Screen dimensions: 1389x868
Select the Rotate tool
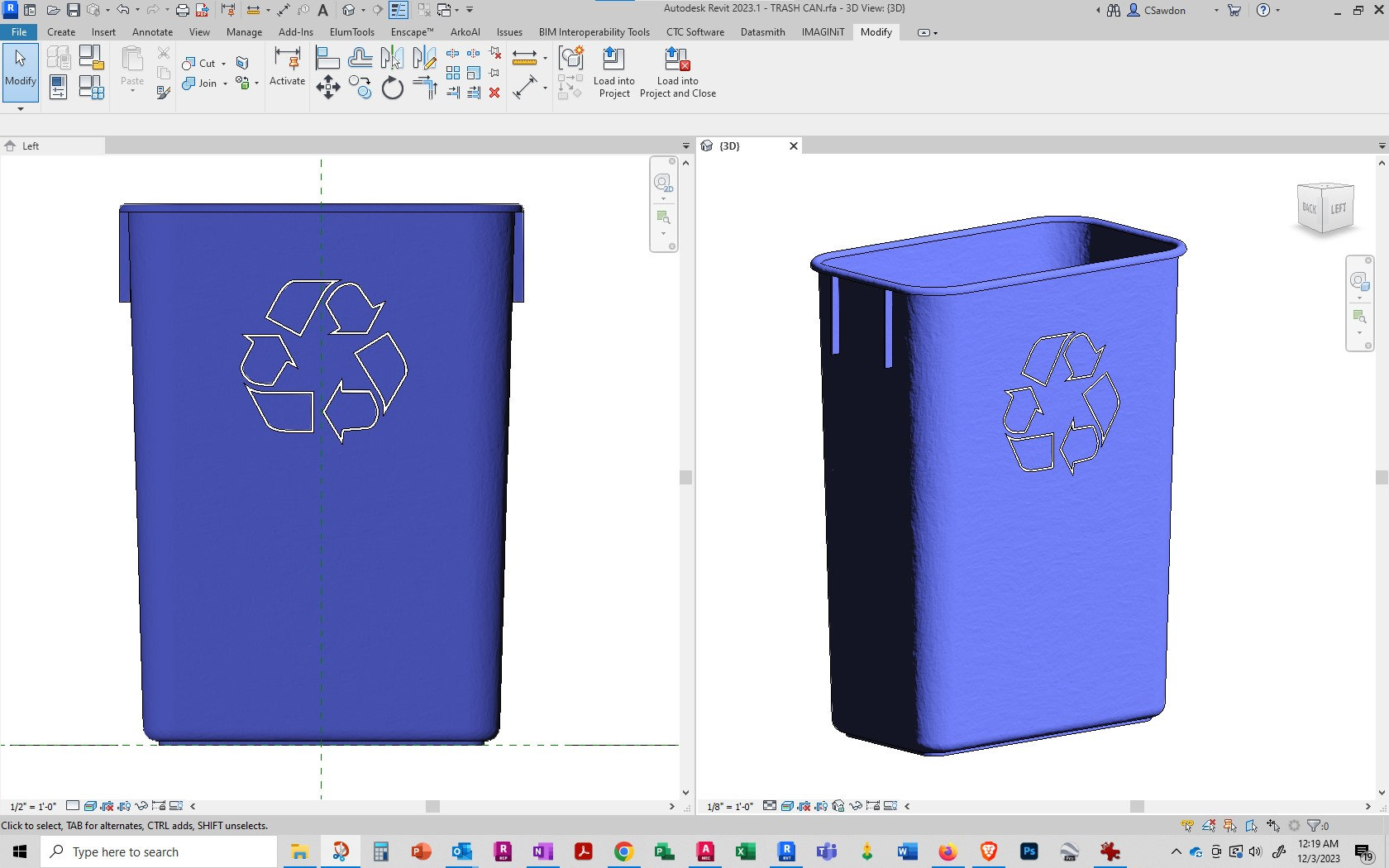[x=392, y=86]
